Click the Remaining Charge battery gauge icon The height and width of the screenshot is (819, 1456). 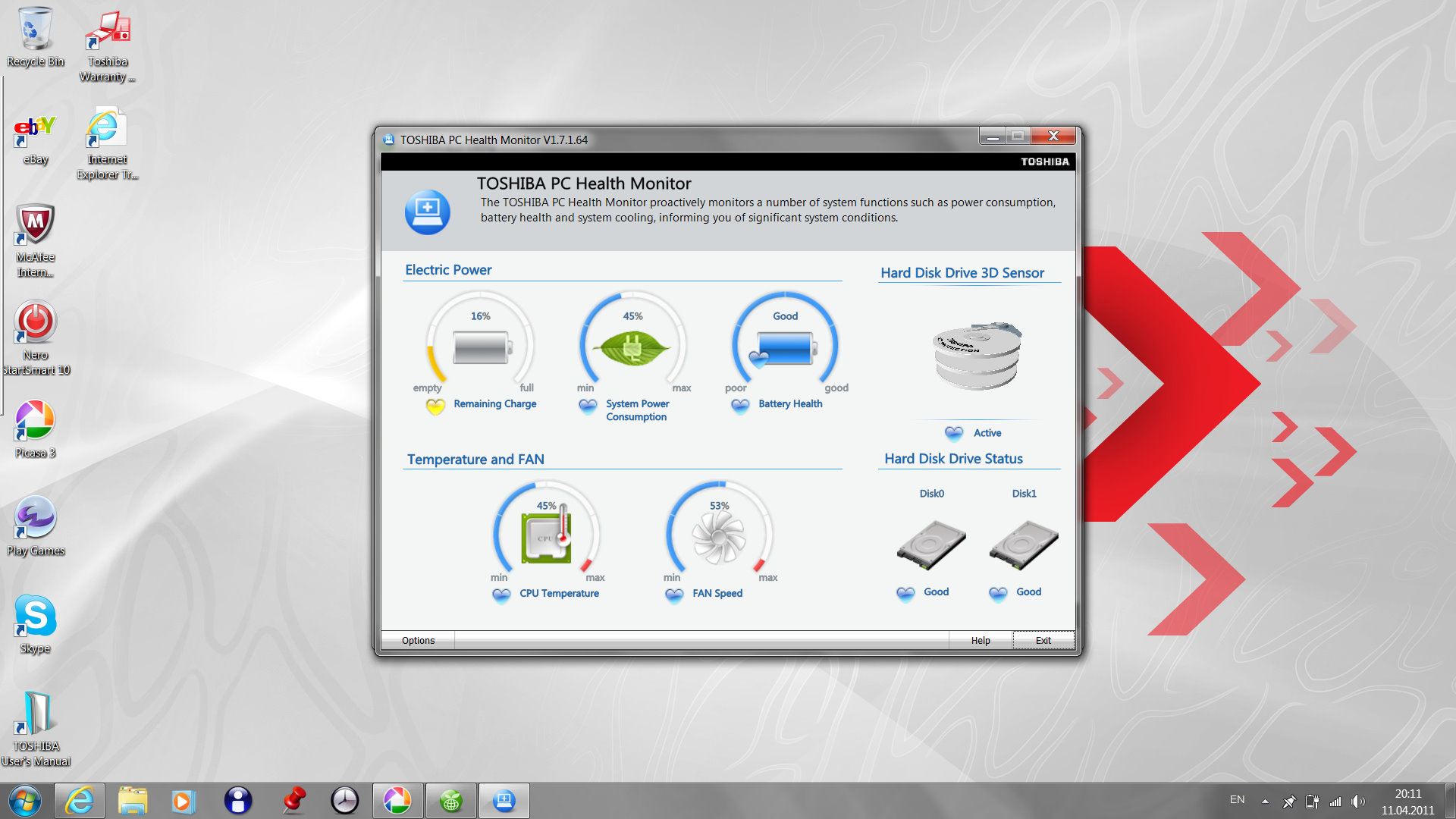482,348
